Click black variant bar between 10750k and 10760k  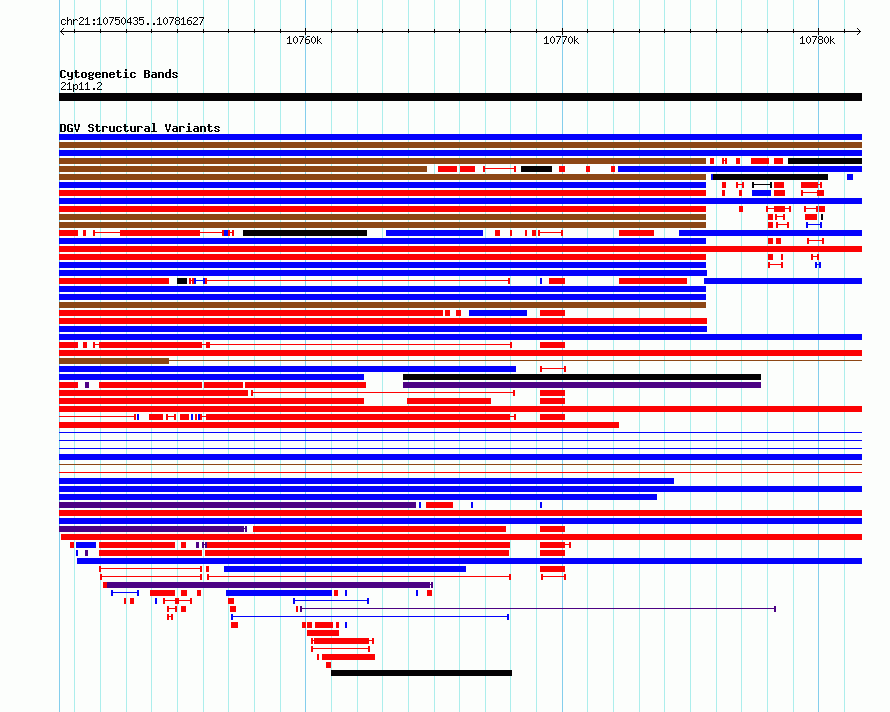[x=305, y=233]
